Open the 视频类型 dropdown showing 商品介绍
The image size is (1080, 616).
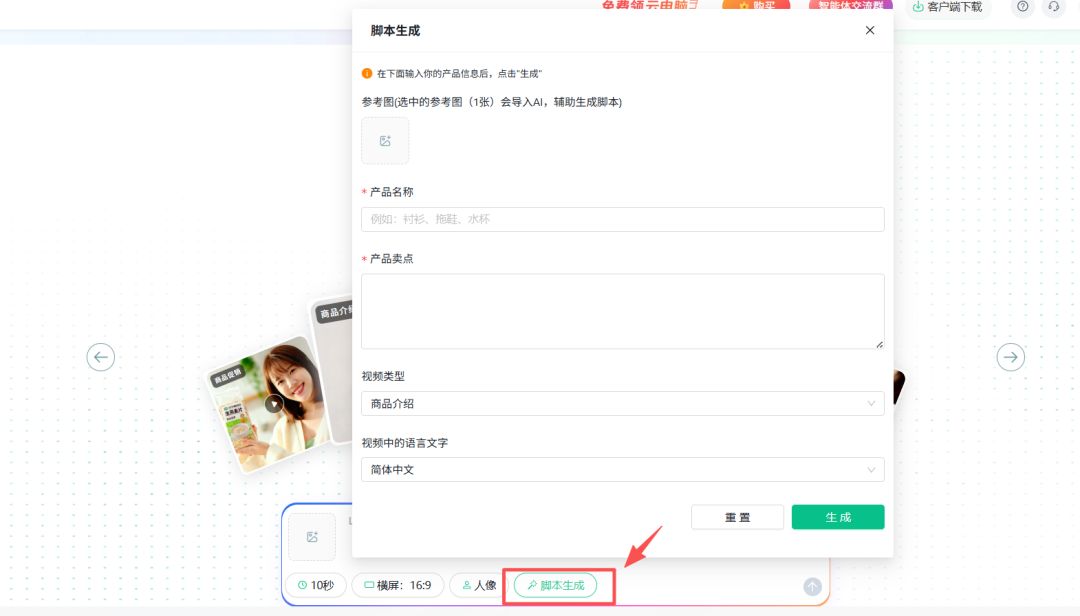click(622, 404)
